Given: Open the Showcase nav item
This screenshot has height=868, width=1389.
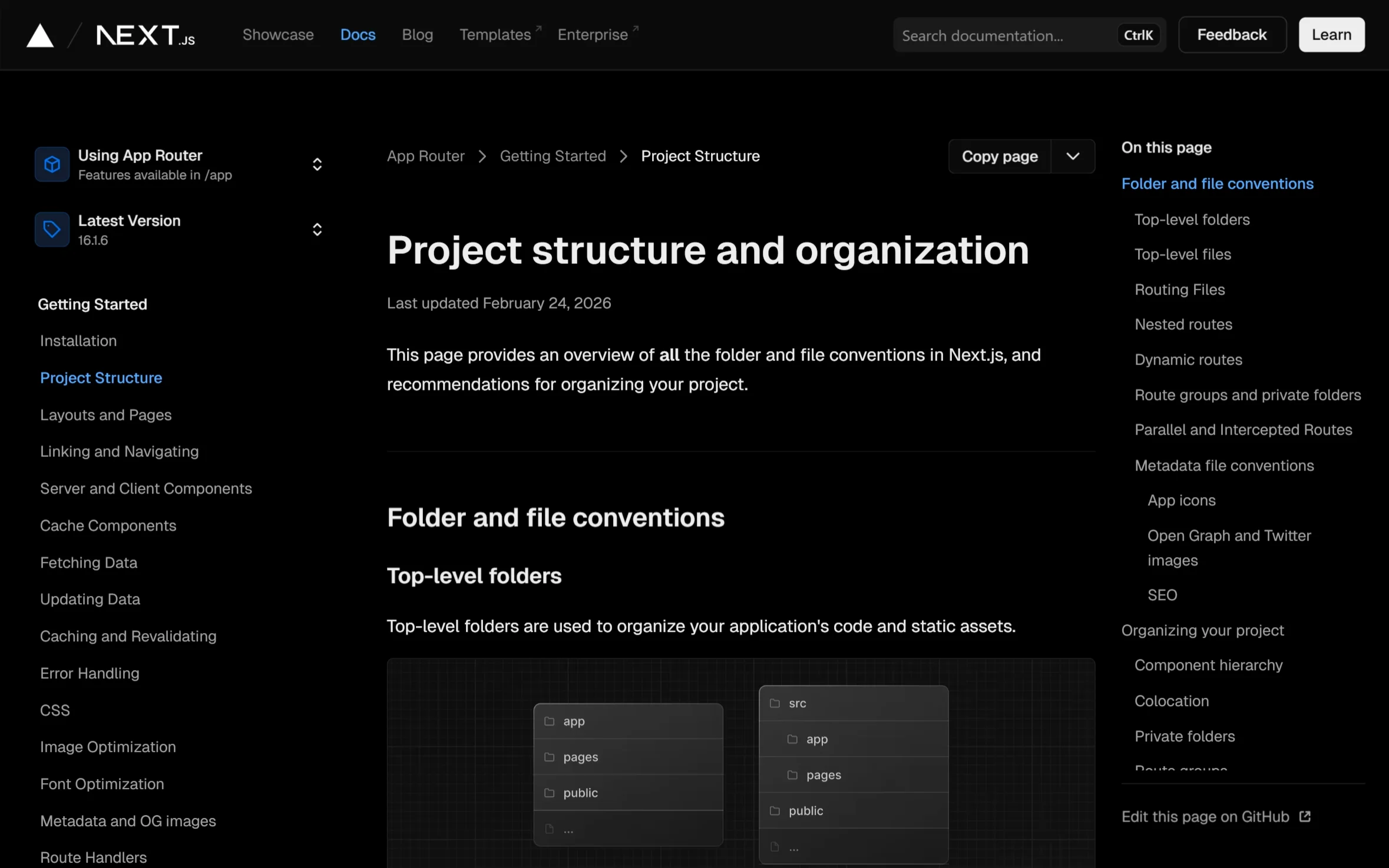Looking at the screenshot, I should [278, 35].
